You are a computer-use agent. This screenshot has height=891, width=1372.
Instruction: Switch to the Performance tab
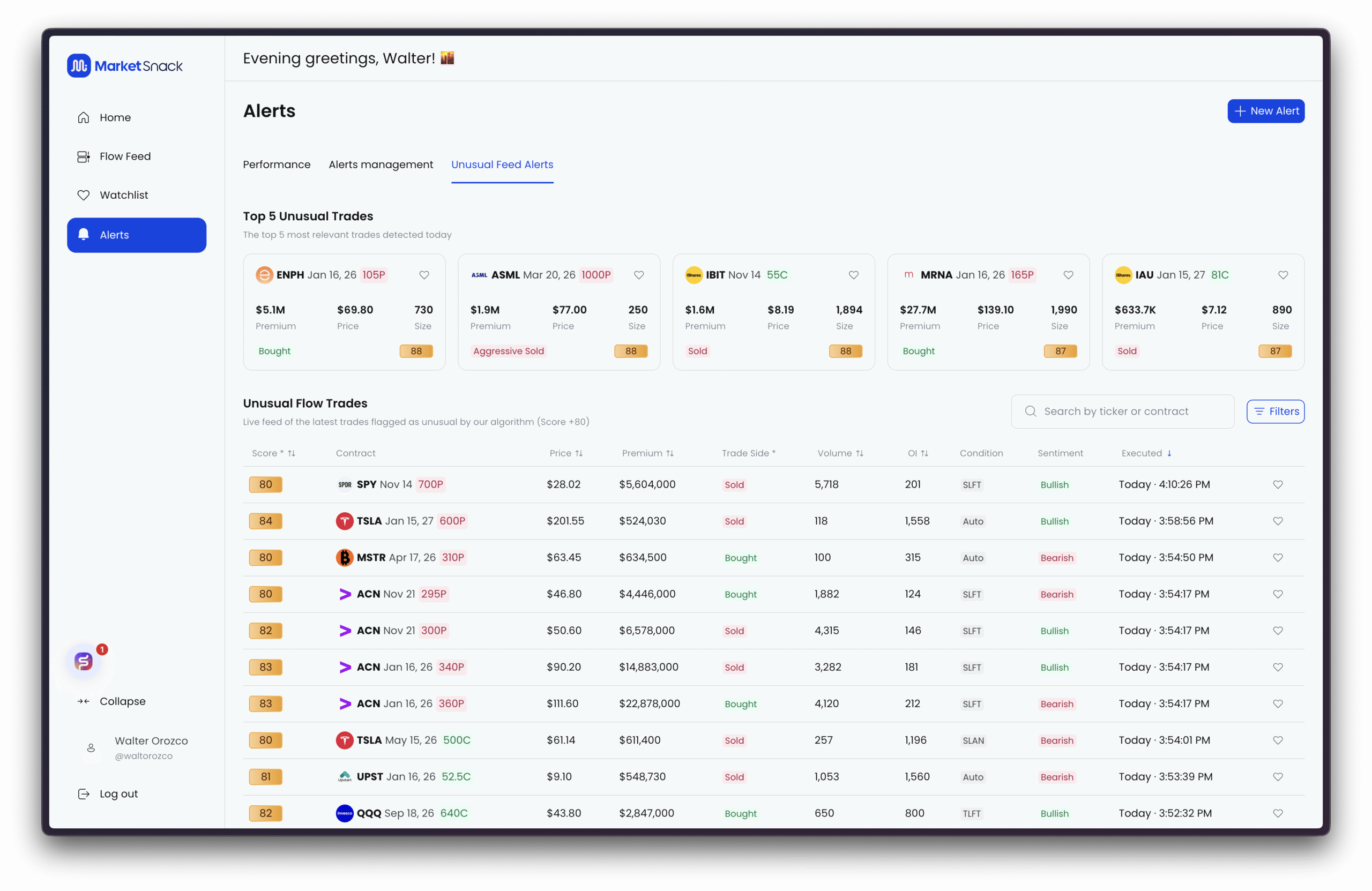[277, 165]
